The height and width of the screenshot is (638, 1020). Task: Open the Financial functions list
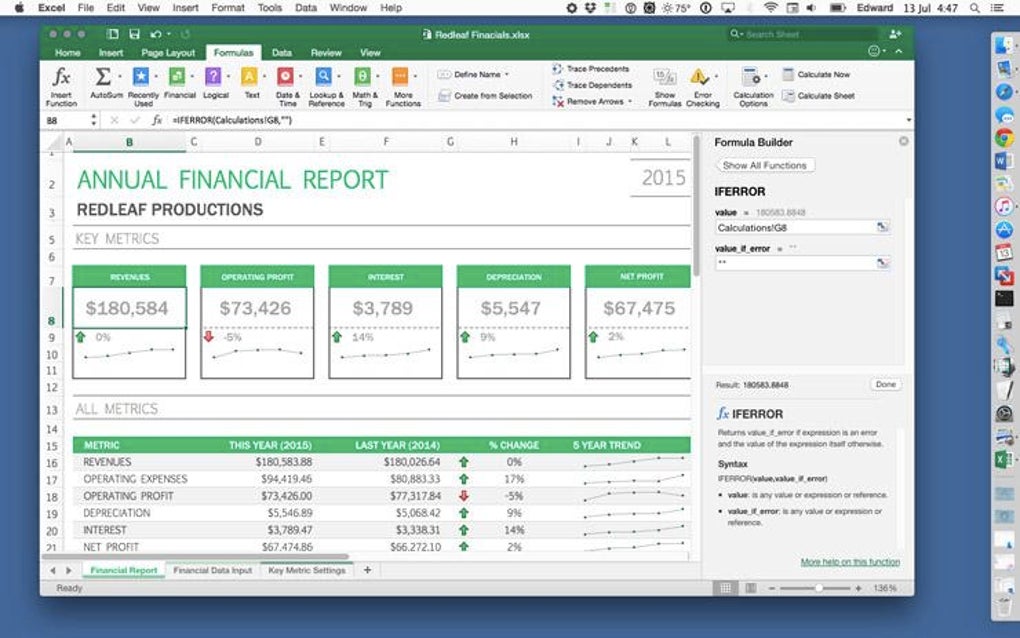click(176, 77)
